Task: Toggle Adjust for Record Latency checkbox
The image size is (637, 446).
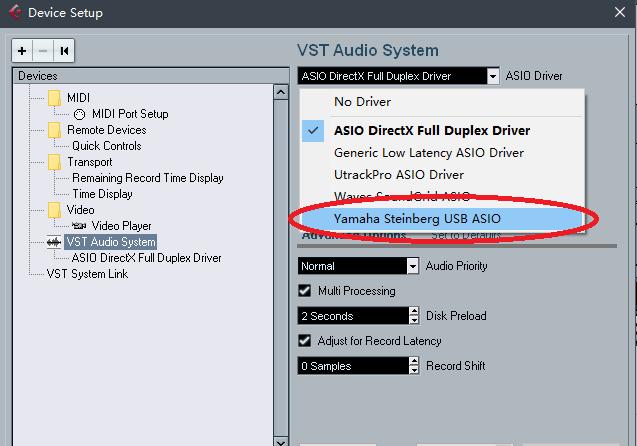Action: pyautogui.click(x=305, y=341)
